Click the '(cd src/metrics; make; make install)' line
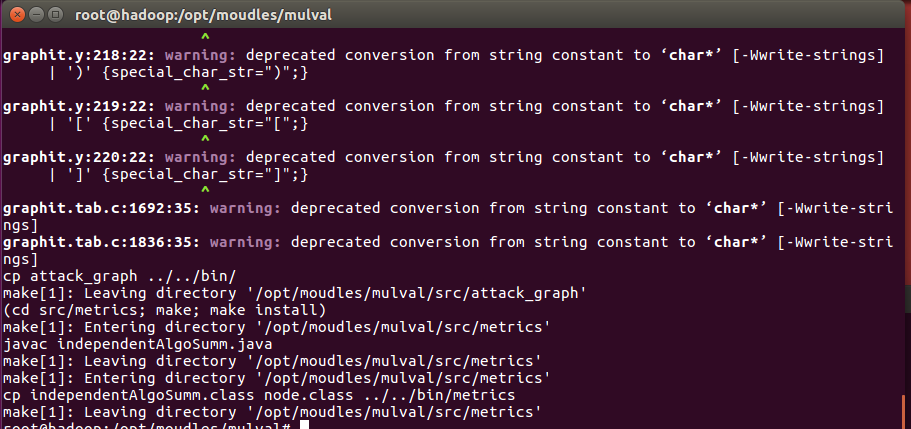The width and height of the screenshot is (911, 429). [165, 310]
